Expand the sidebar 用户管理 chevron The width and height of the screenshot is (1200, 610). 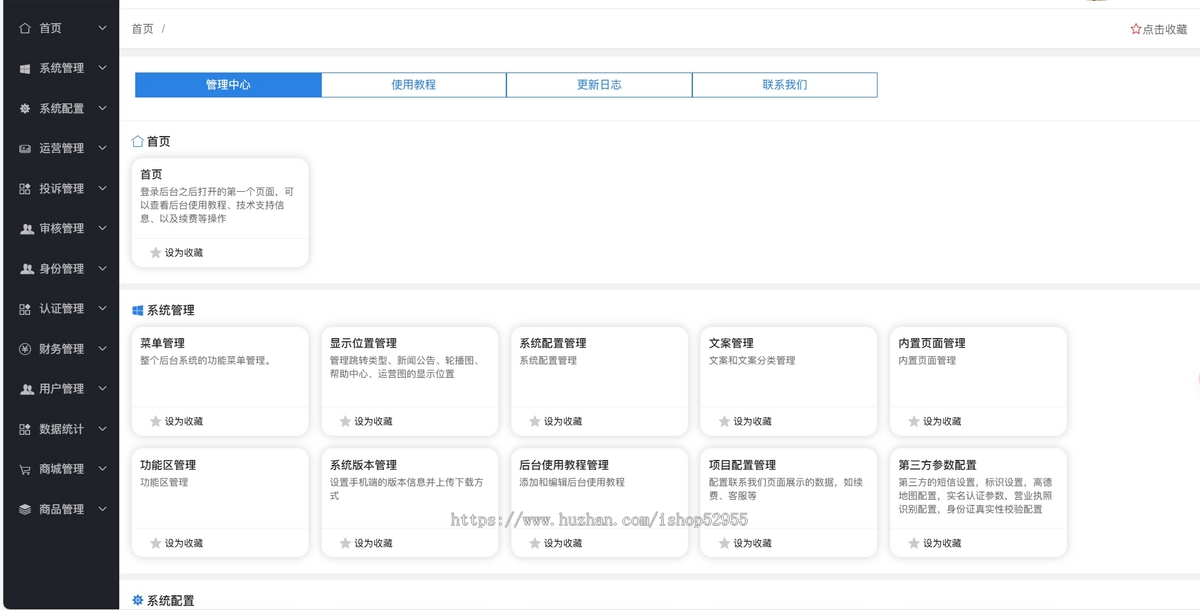(x=102, y=389)
